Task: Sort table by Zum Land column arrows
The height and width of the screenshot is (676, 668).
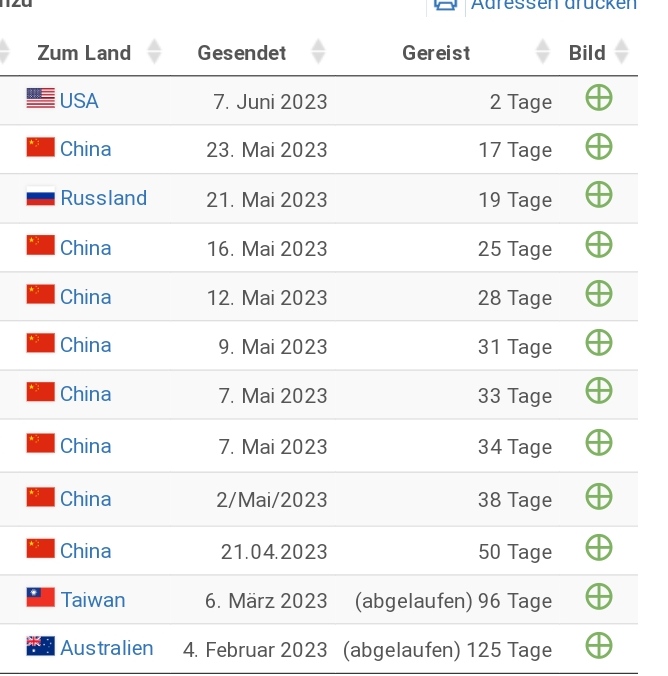Action: coord(154,52)
